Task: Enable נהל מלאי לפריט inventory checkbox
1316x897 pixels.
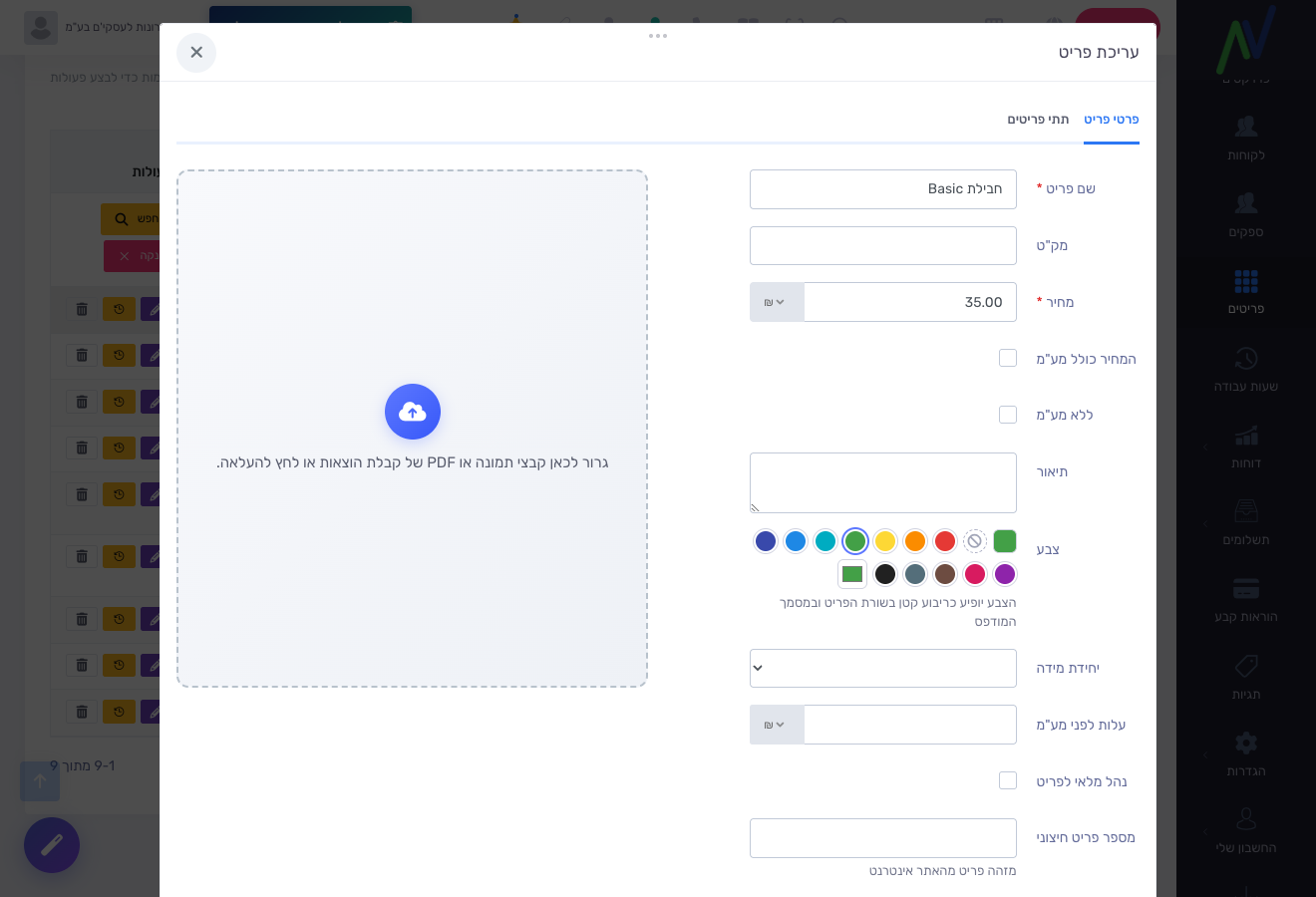Action: coord(1008,780)
